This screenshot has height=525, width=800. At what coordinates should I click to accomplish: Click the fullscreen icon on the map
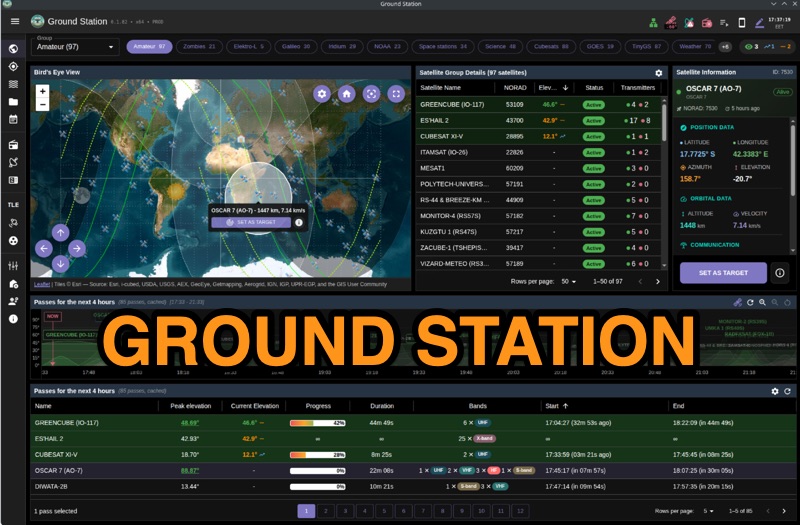[396, 93]
